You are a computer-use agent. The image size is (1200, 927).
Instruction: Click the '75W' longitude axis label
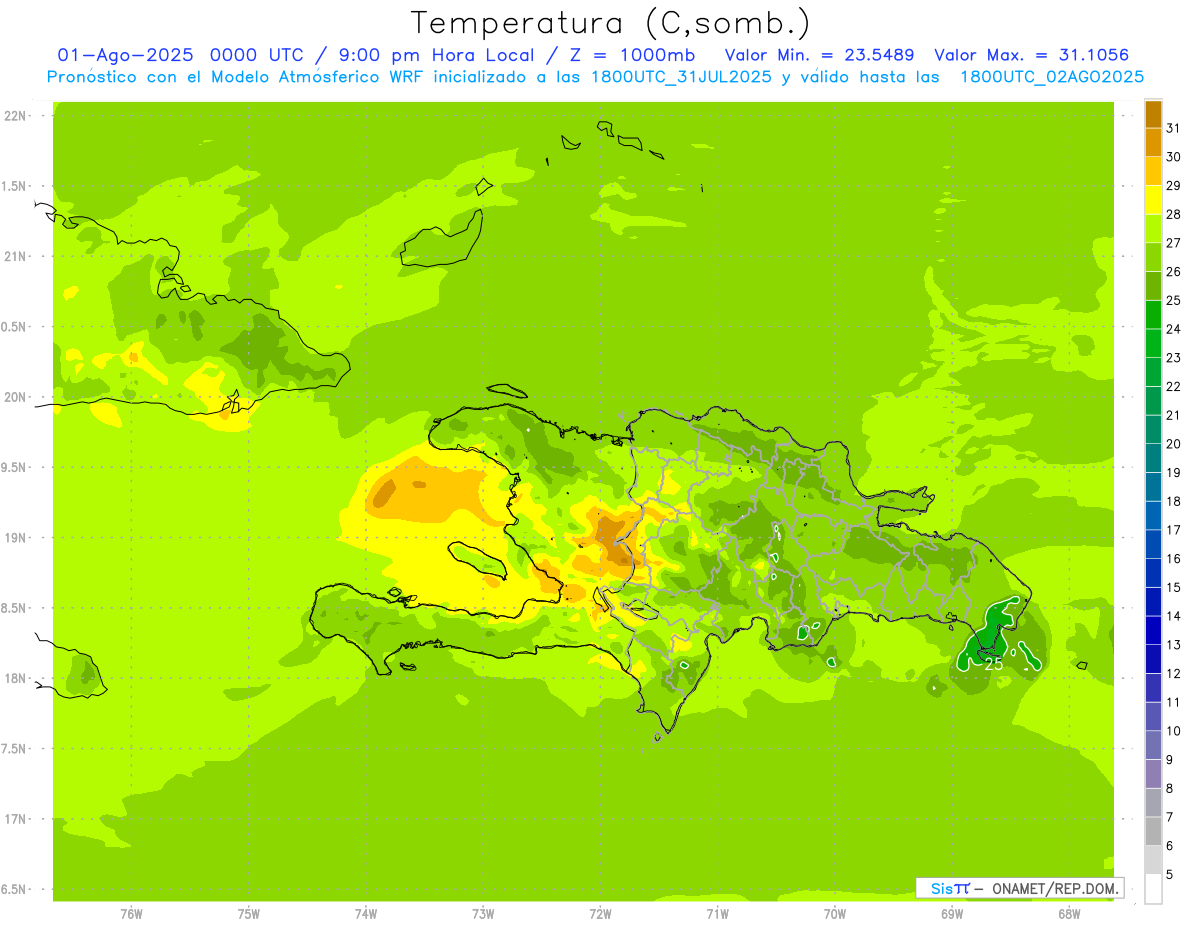coord(249,914)
